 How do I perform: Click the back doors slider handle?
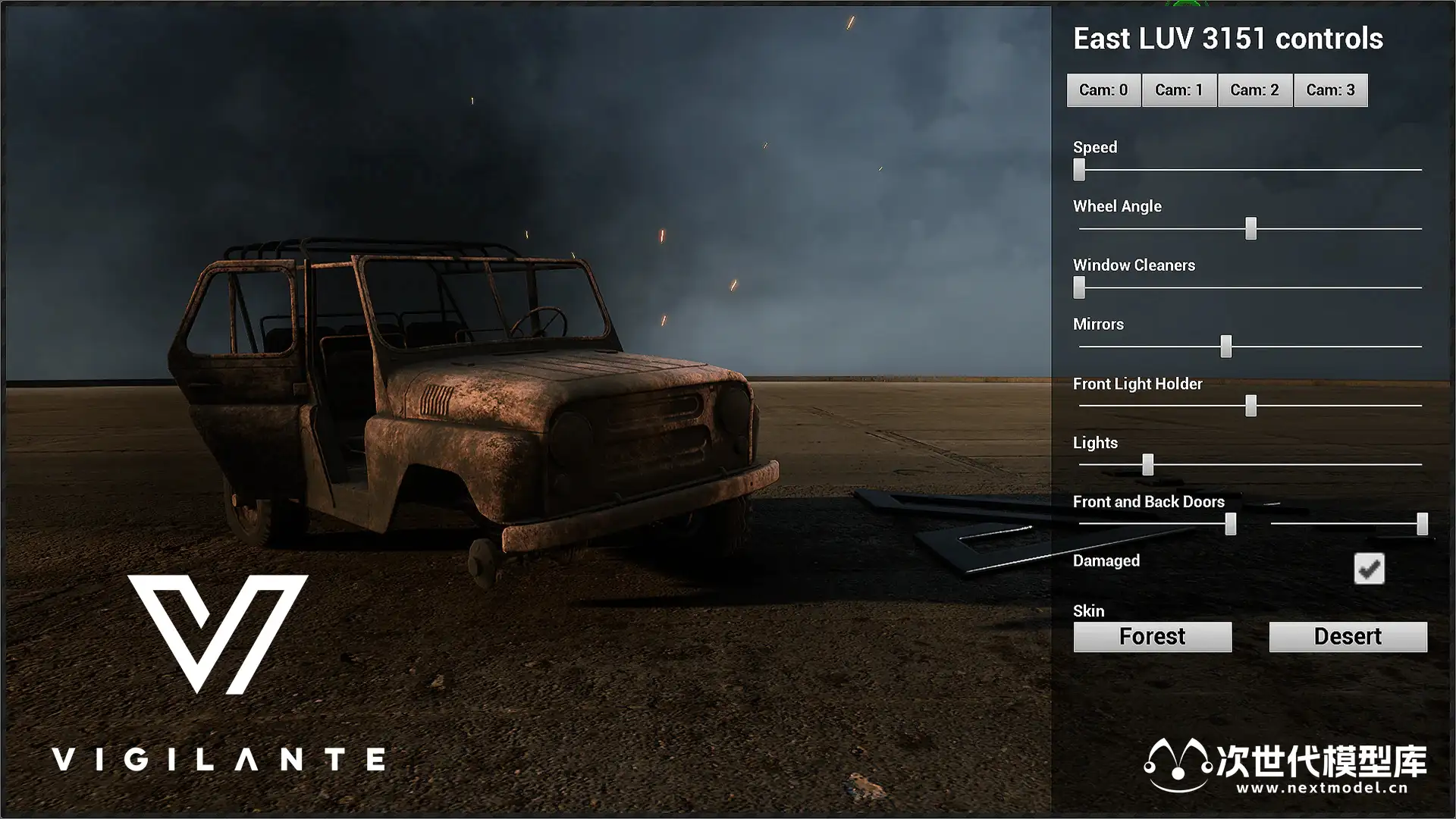click(x=1422, y=524)
